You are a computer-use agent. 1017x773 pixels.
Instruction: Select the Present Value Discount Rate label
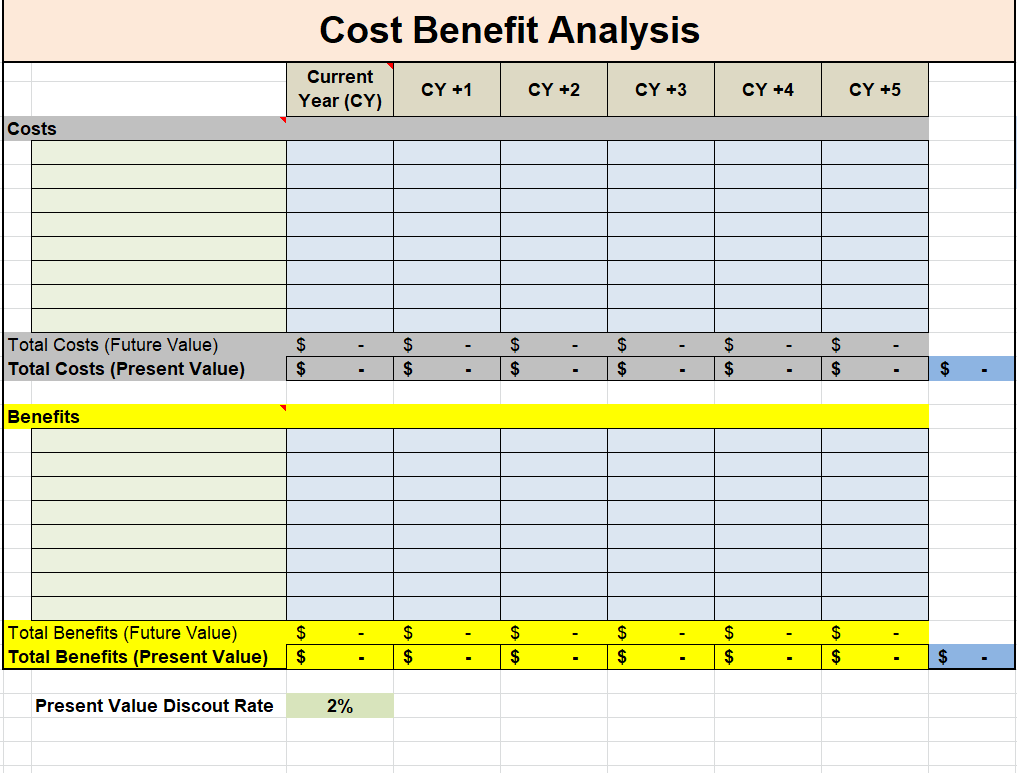click(154, 706)
